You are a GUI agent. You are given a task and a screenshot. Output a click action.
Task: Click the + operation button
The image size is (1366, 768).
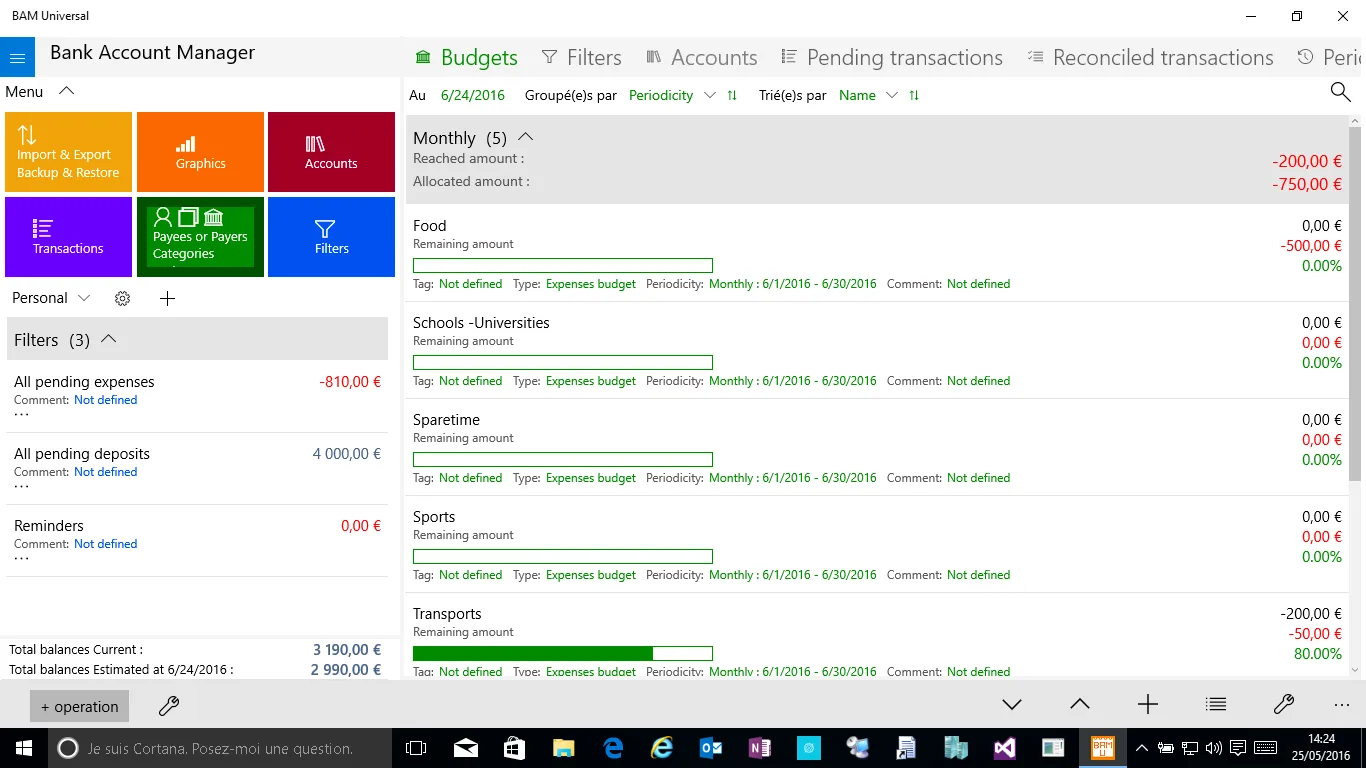pos(79,706)
